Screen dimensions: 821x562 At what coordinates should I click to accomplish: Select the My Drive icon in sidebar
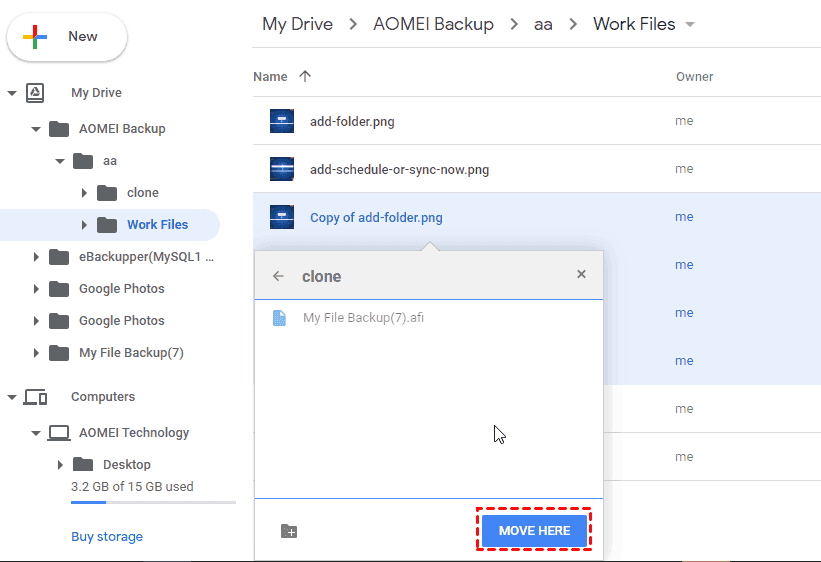(x=35, y=93)
